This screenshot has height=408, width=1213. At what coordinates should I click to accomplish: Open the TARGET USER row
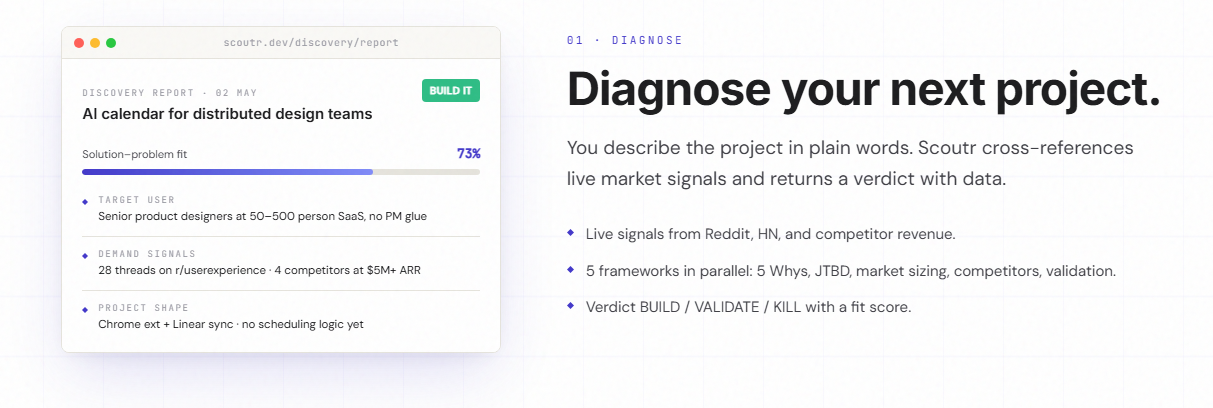tap(281, 208)
